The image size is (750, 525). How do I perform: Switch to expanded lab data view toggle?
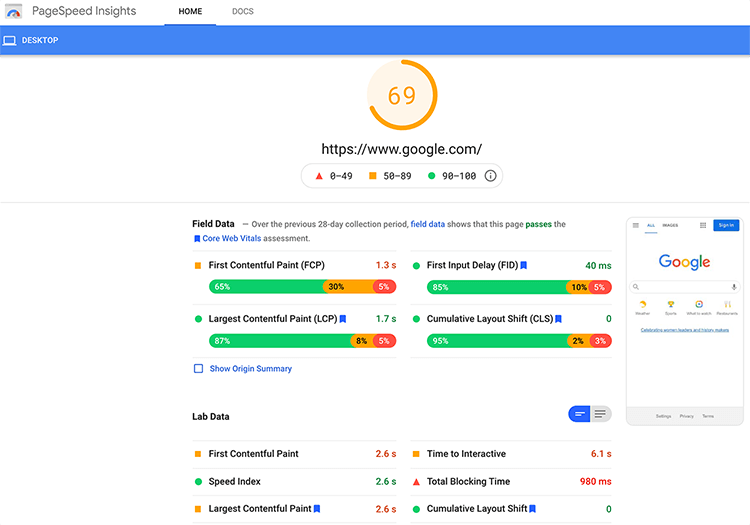(x=601, y=414)
